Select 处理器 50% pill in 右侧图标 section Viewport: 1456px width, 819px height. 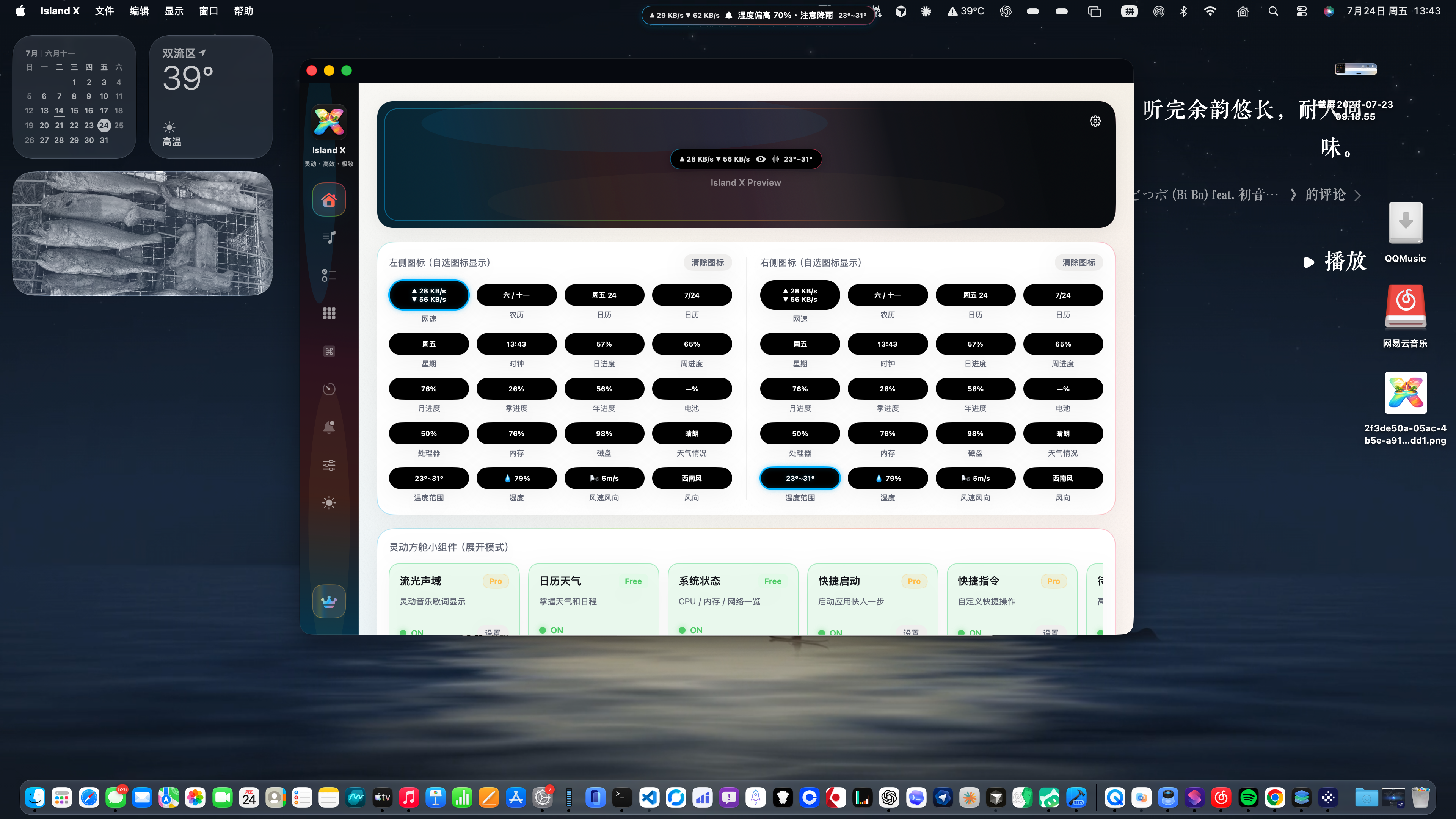point(800,433)
